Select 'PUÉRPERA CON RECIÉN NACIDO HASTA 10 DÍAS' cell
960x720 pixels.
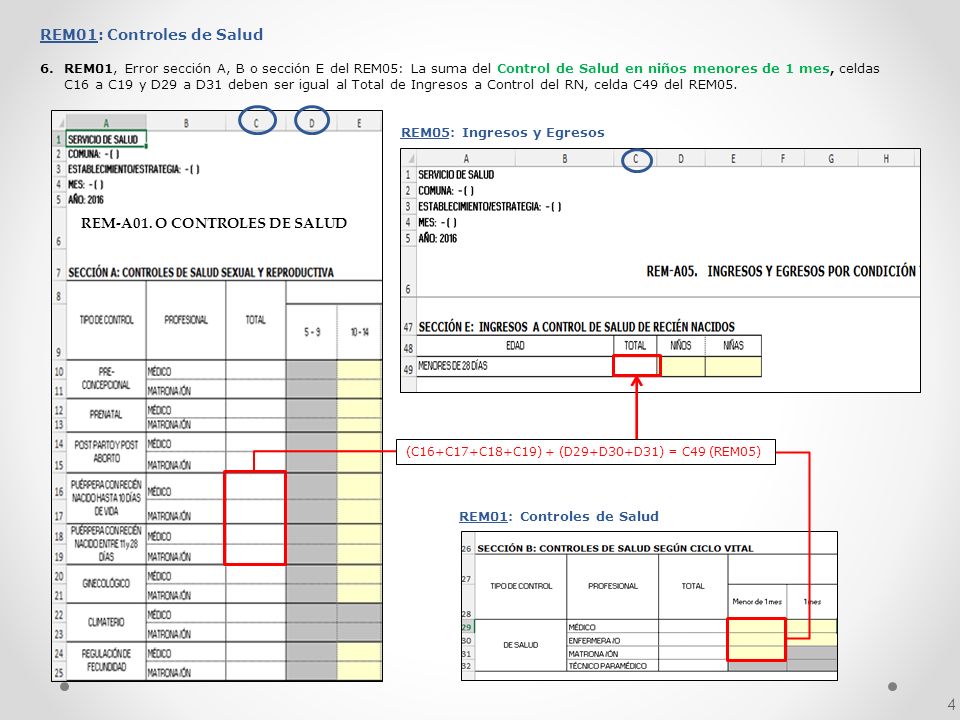106,498
